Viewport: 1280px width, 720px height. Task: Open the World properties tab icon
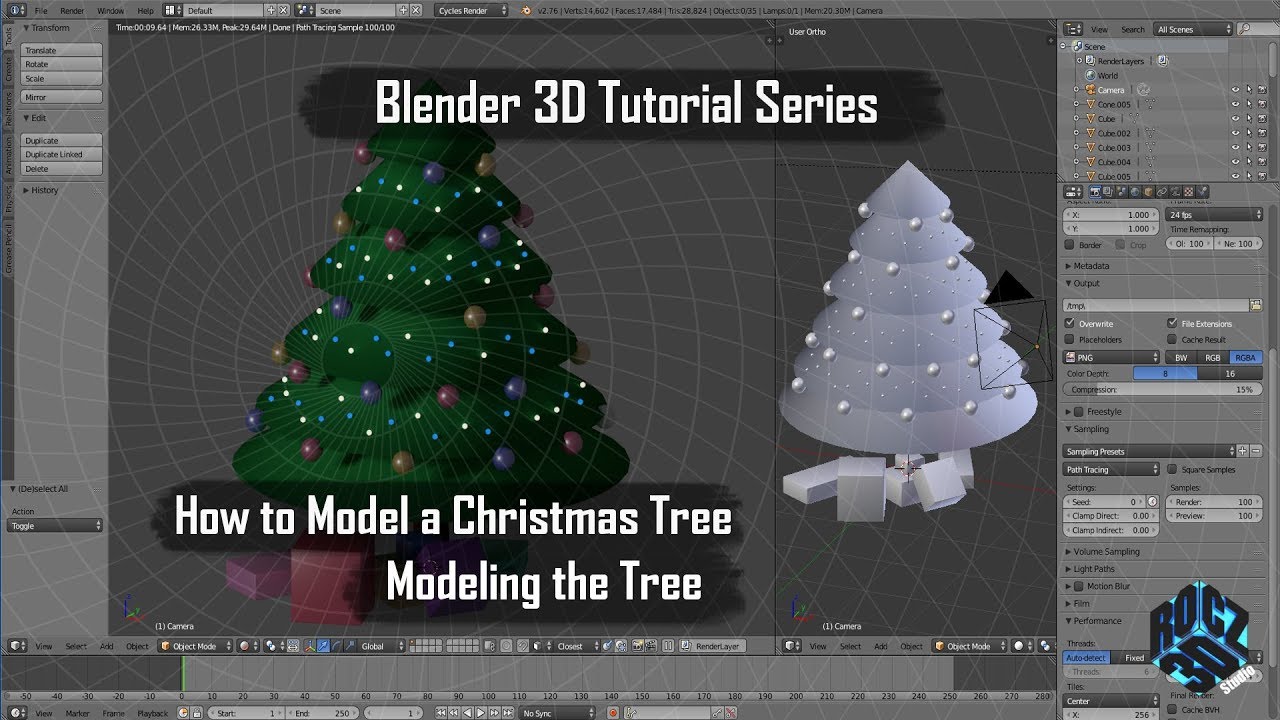1135,191
